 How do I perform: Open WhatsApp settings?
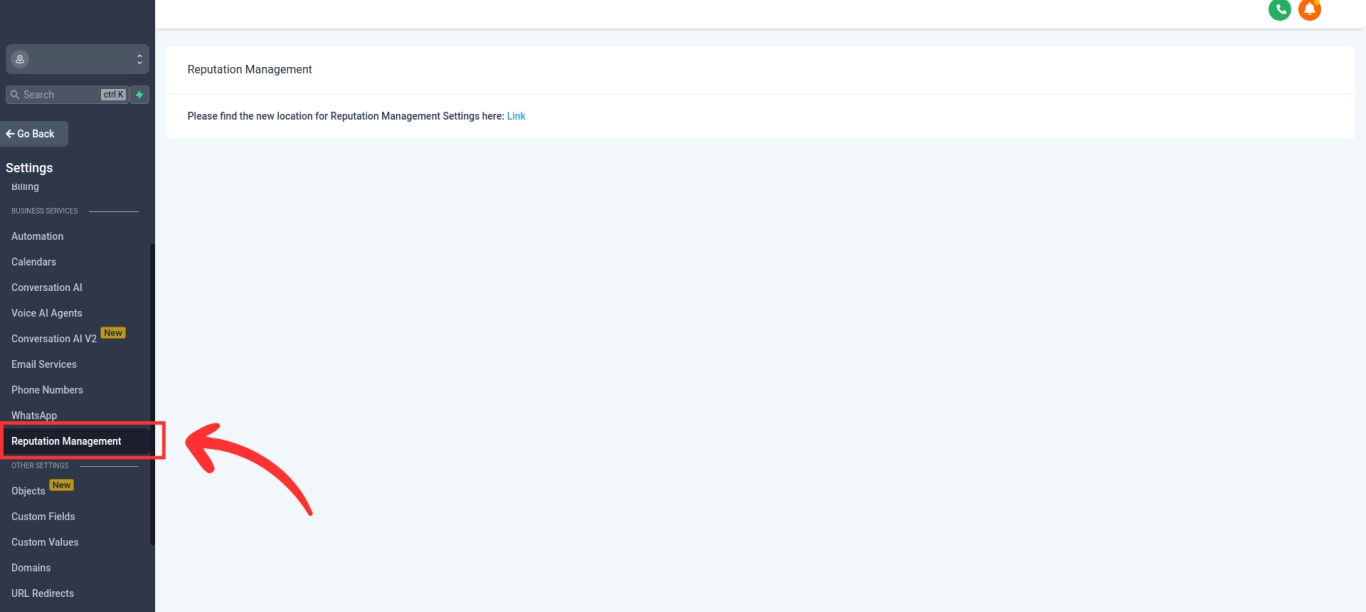(34, 416)
